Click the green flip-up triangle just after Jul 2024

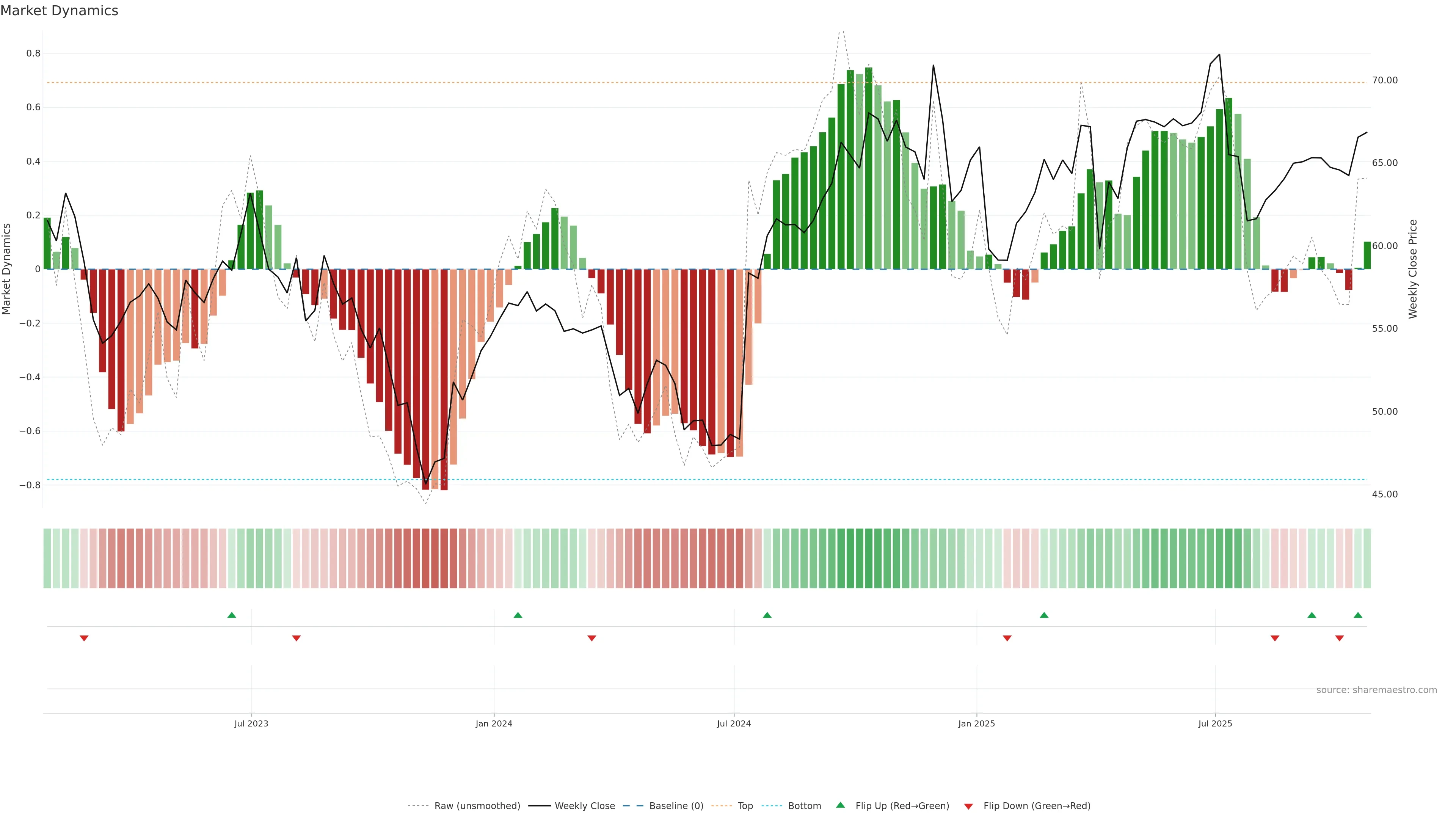coord(767,615)
